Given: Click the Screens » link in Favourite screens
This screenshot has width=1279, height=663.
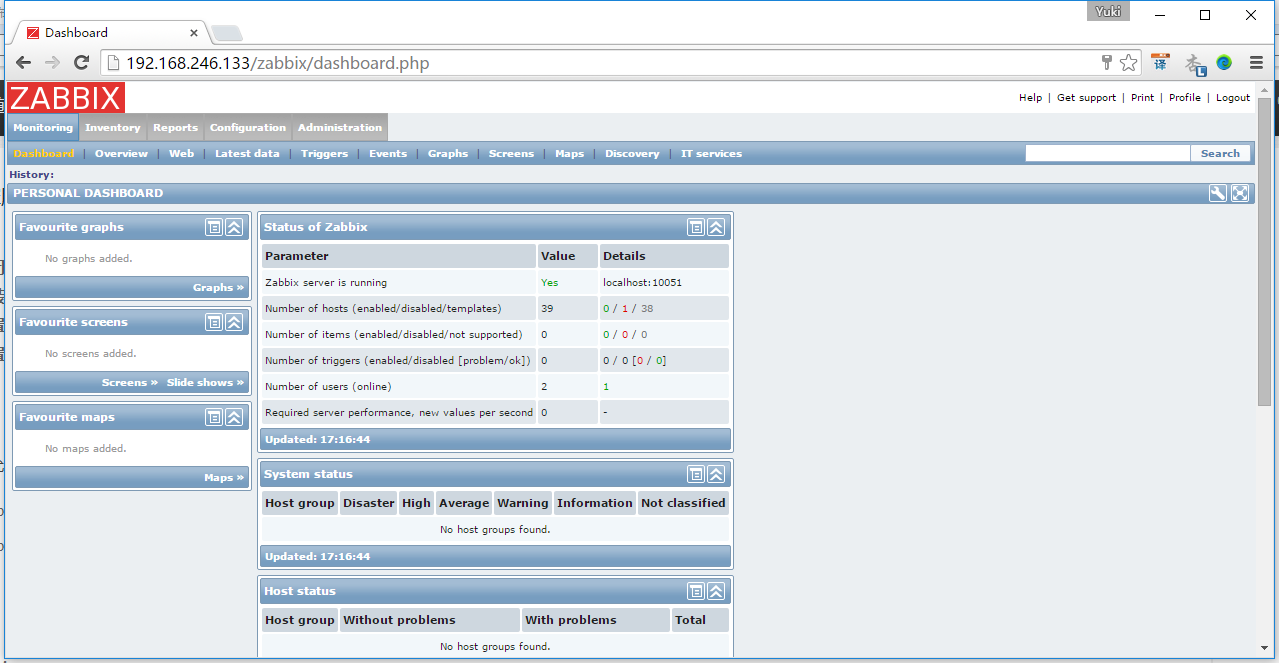Looking at the screenshot, I should pos(130,383).
